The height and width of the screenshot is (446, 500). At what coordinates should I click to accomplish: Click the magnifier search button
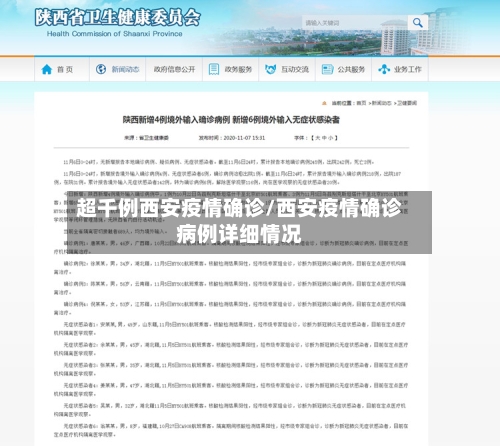417,23
